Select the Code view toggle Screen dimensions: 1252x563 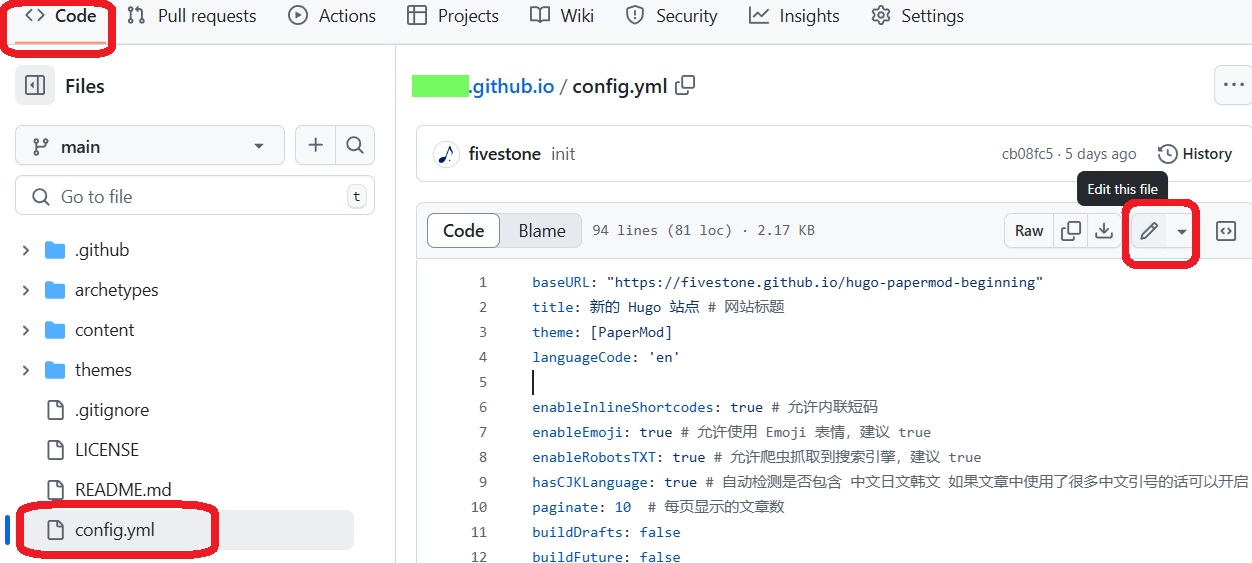[x=464, y=231]
